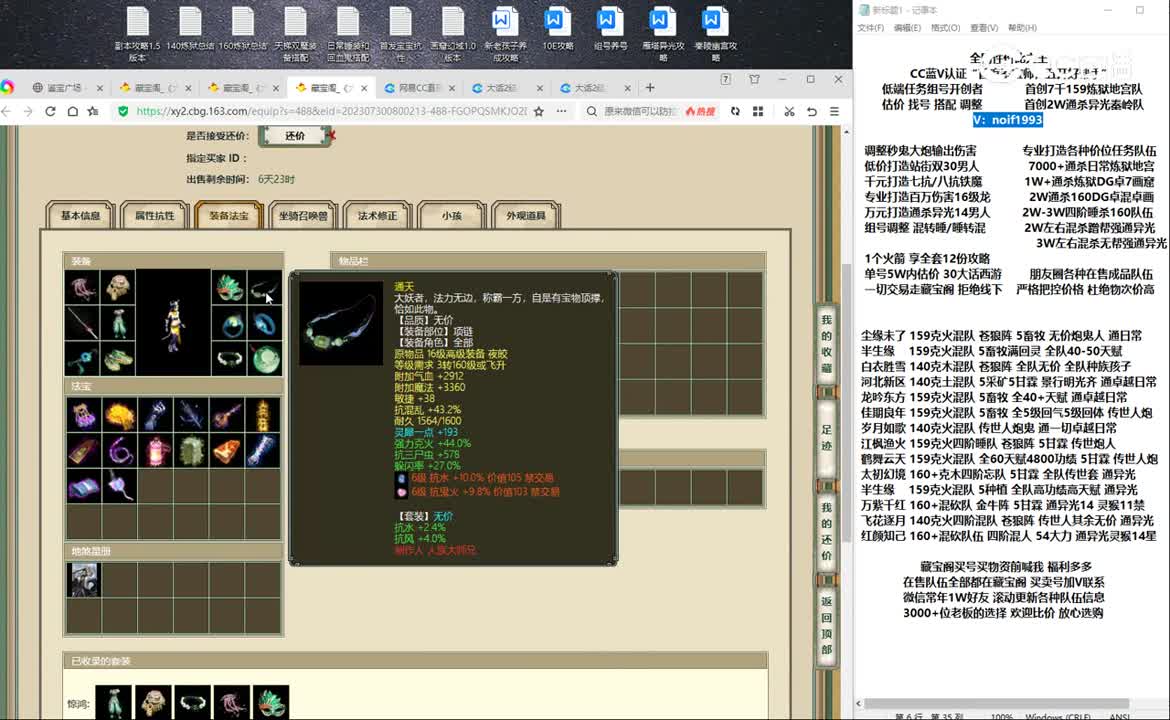
Task: Open the 属性抗性 tab
Action: [x=154, y=216]
